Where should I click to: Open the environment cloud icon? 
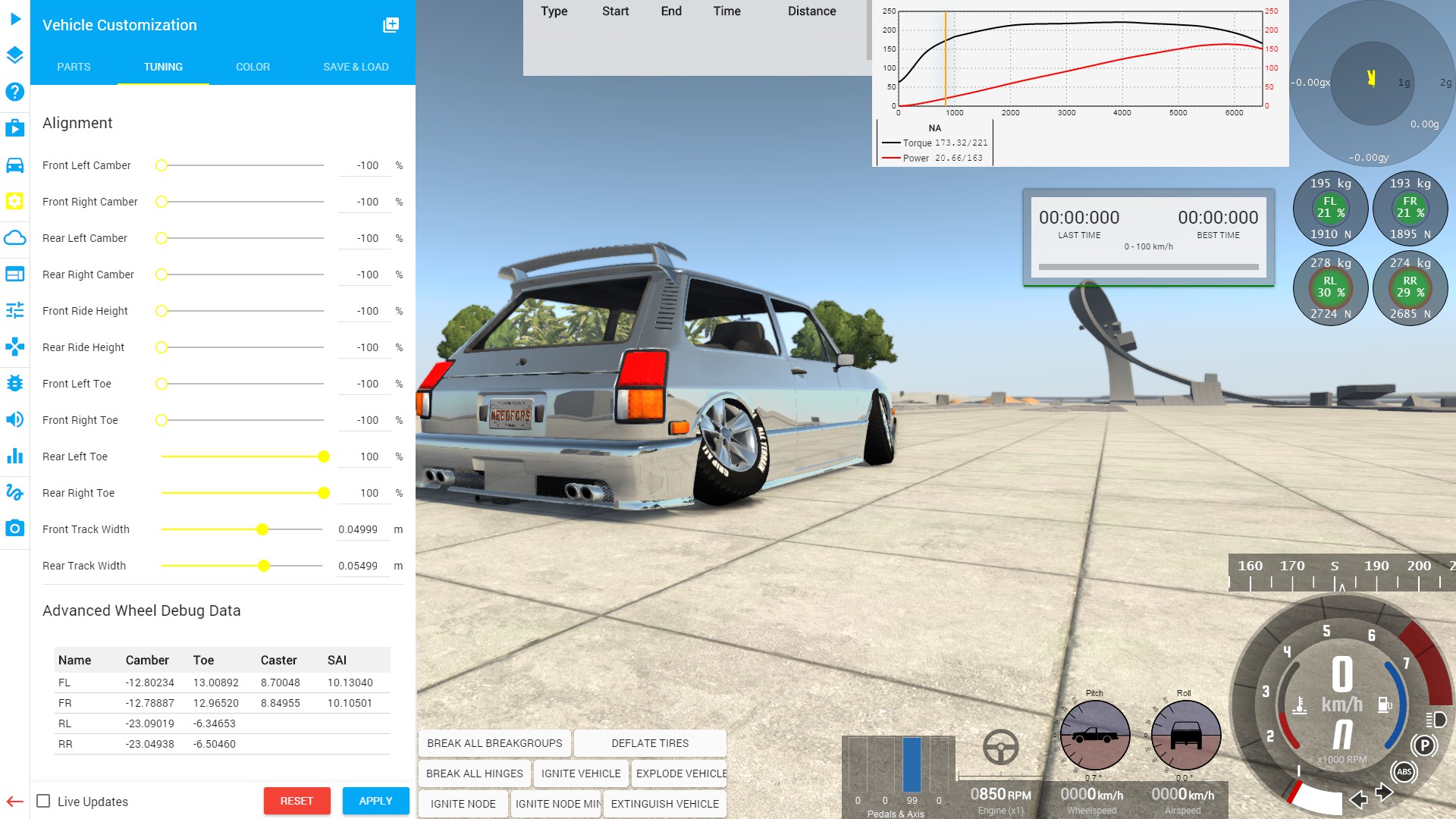point(15,237)
